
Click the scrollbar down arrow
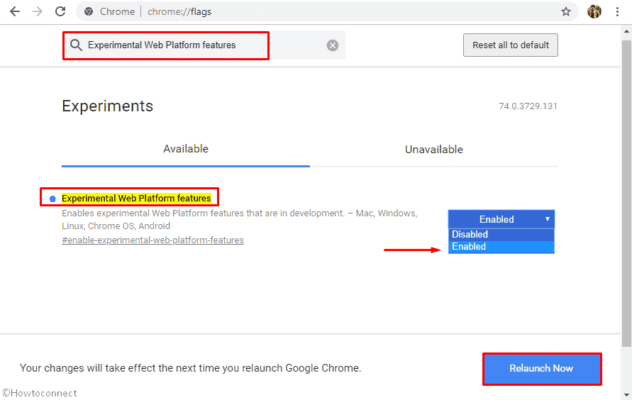tap(626, 395)
